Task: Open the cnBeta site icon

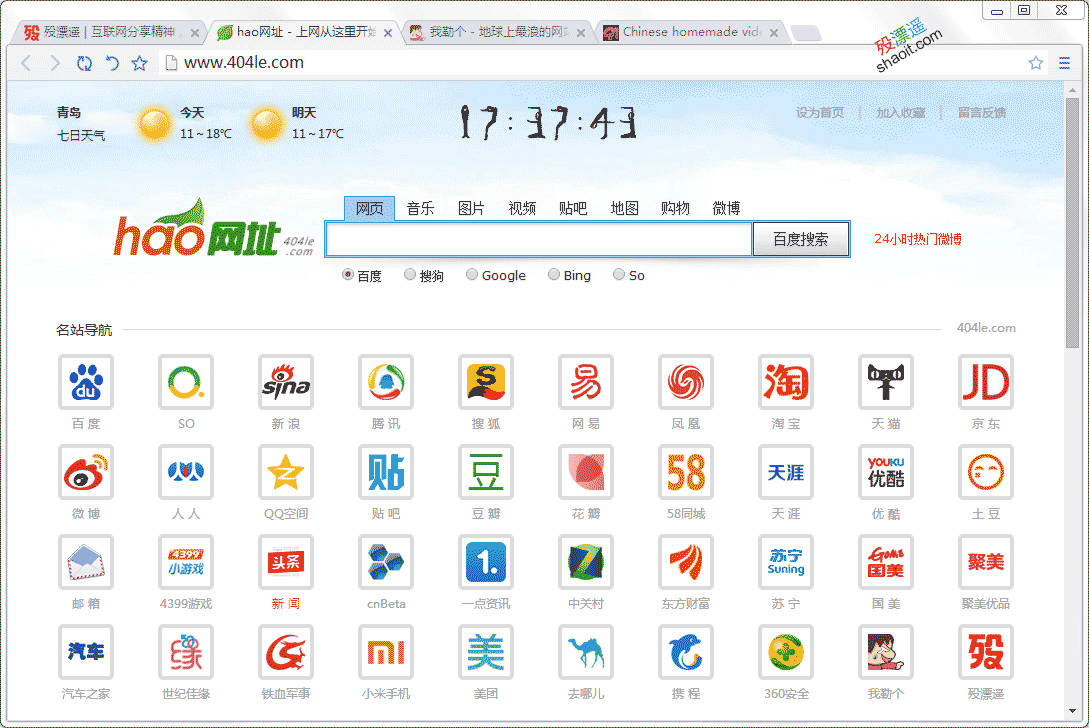Action: (x=385, y=562)
